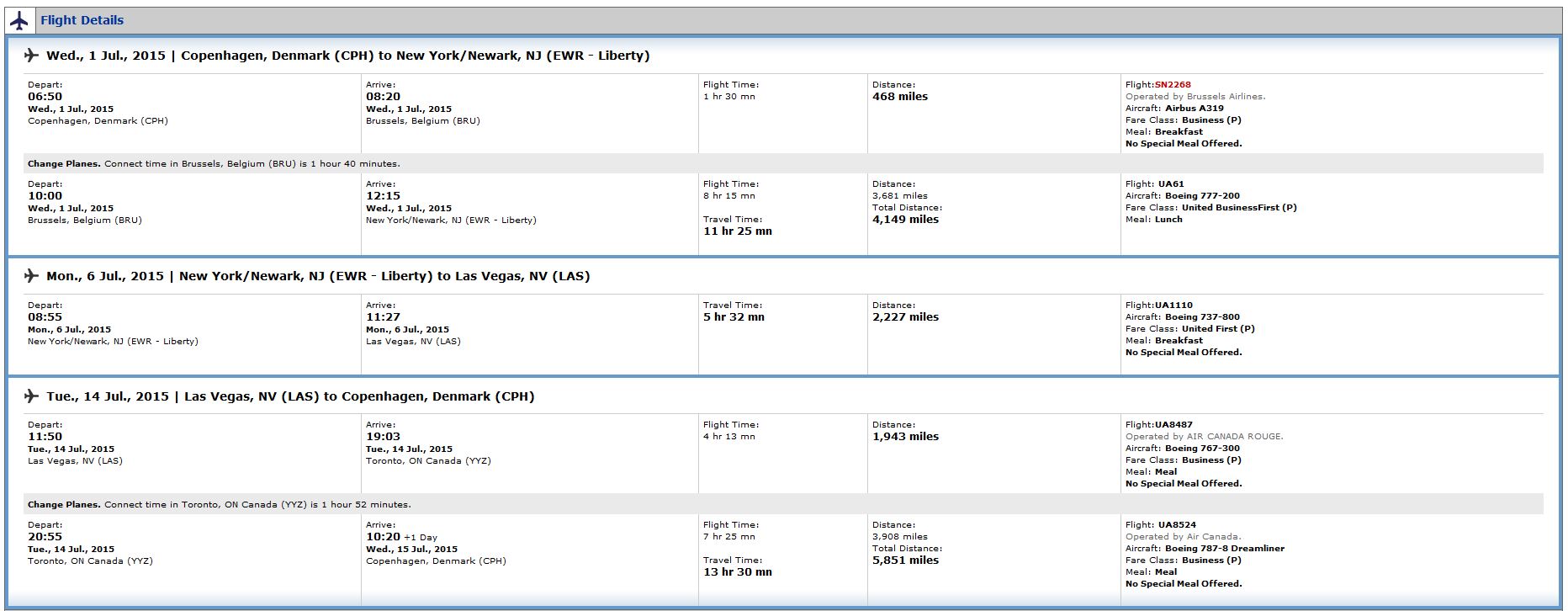Screen dimensions: 1568x611
Task: Select the 10:20 +1 Day arrival time
Action: click(401, 537)
